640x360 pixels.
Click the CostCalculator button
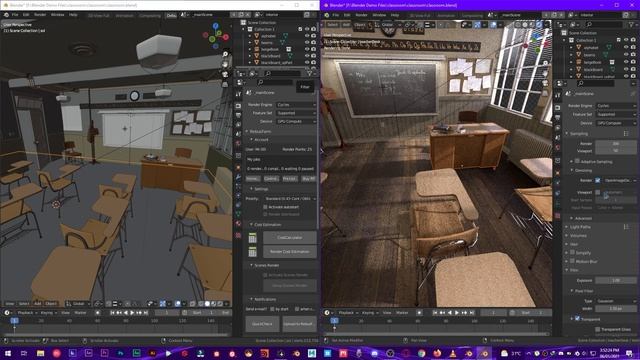click(x=290, y=238)
